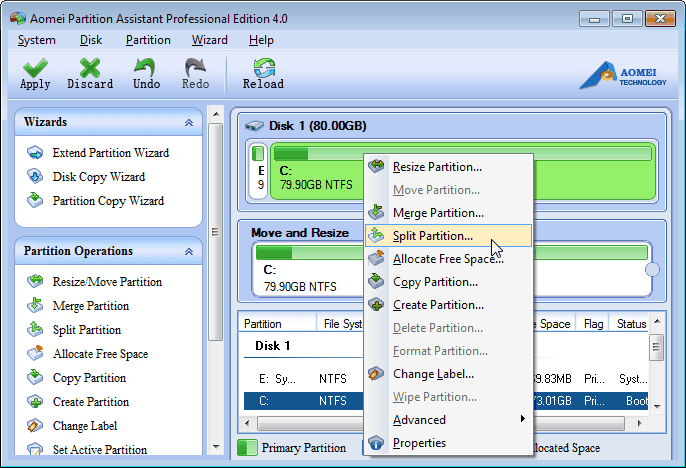Choose Allocate Free Space... in context menu
Image resolution: width=686 pixels, height=468 pixels.
(448, 259)
